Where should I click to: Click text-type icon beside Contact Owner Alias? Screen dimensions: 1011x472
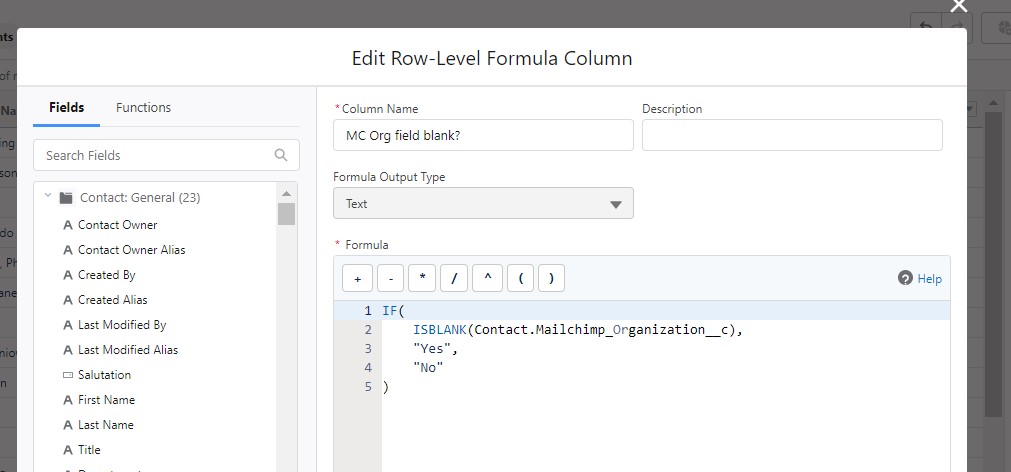pyautogui.click(x=68, y=250)
